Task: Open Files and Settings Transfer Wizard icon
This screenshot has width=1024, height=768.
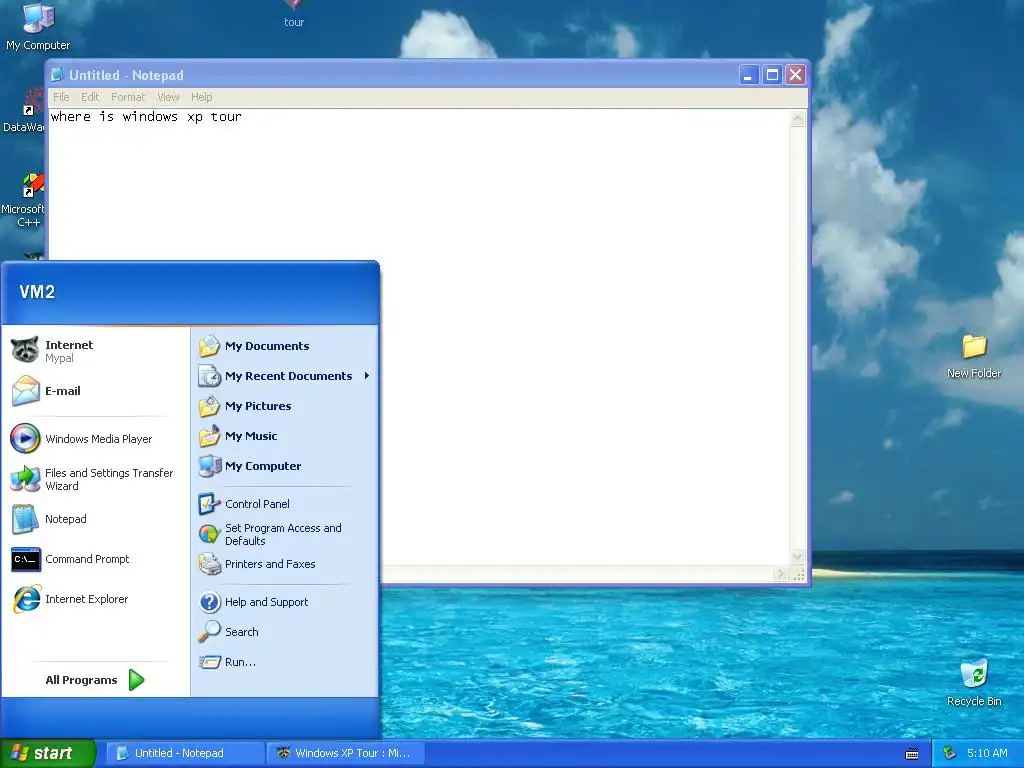Action: click(25, 479)
